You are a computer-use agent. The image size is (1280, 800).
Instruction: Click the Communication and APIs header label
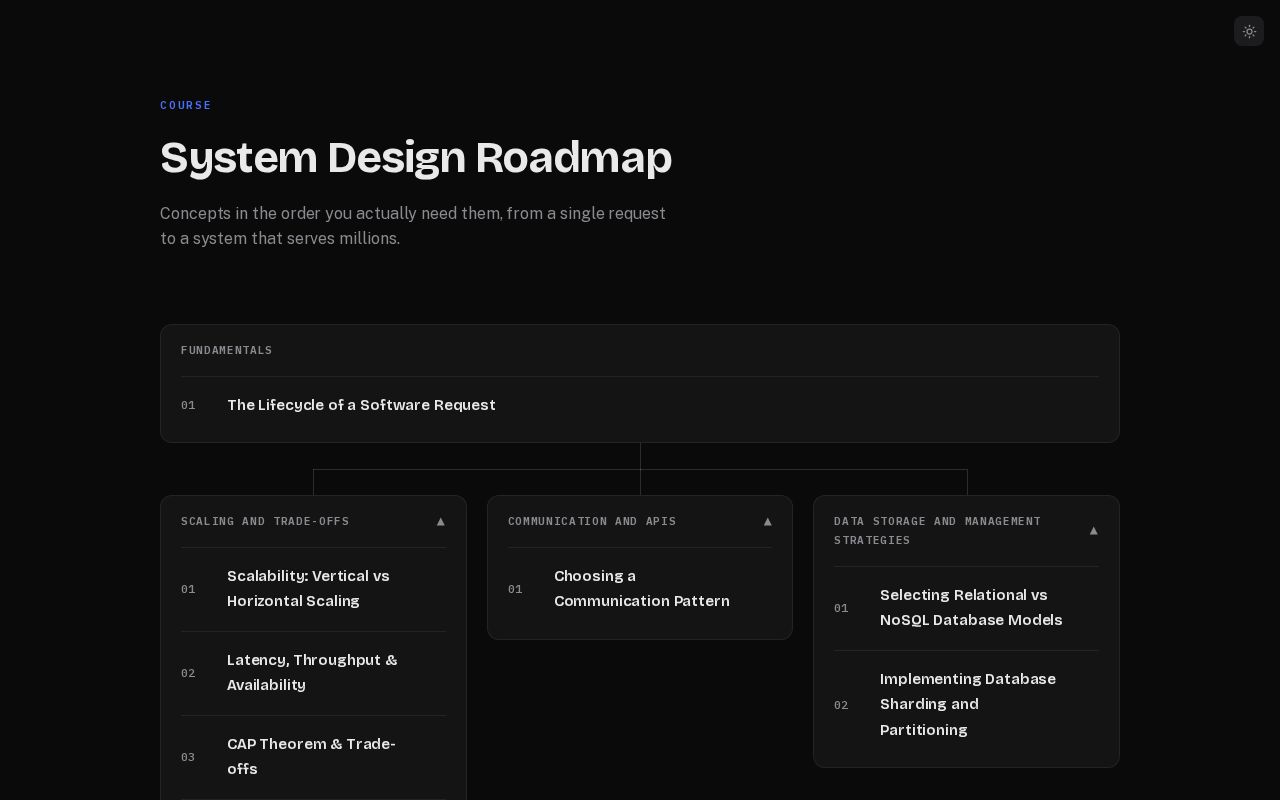pyautogui.click(x=592, y=521)
